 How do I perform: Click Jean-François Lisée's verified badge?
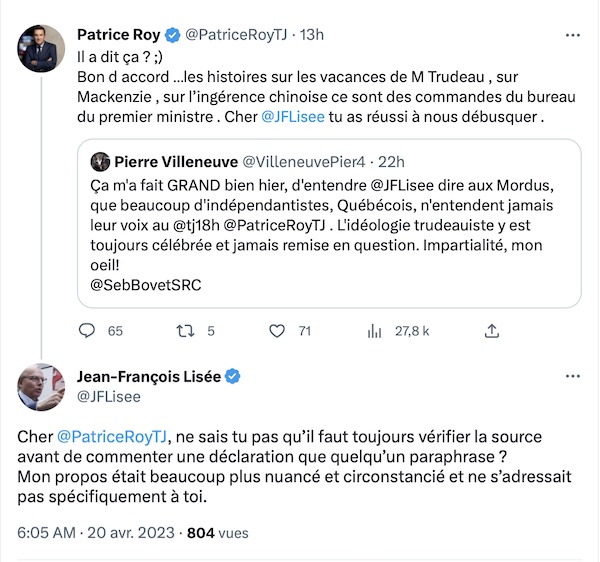(231, 377)
